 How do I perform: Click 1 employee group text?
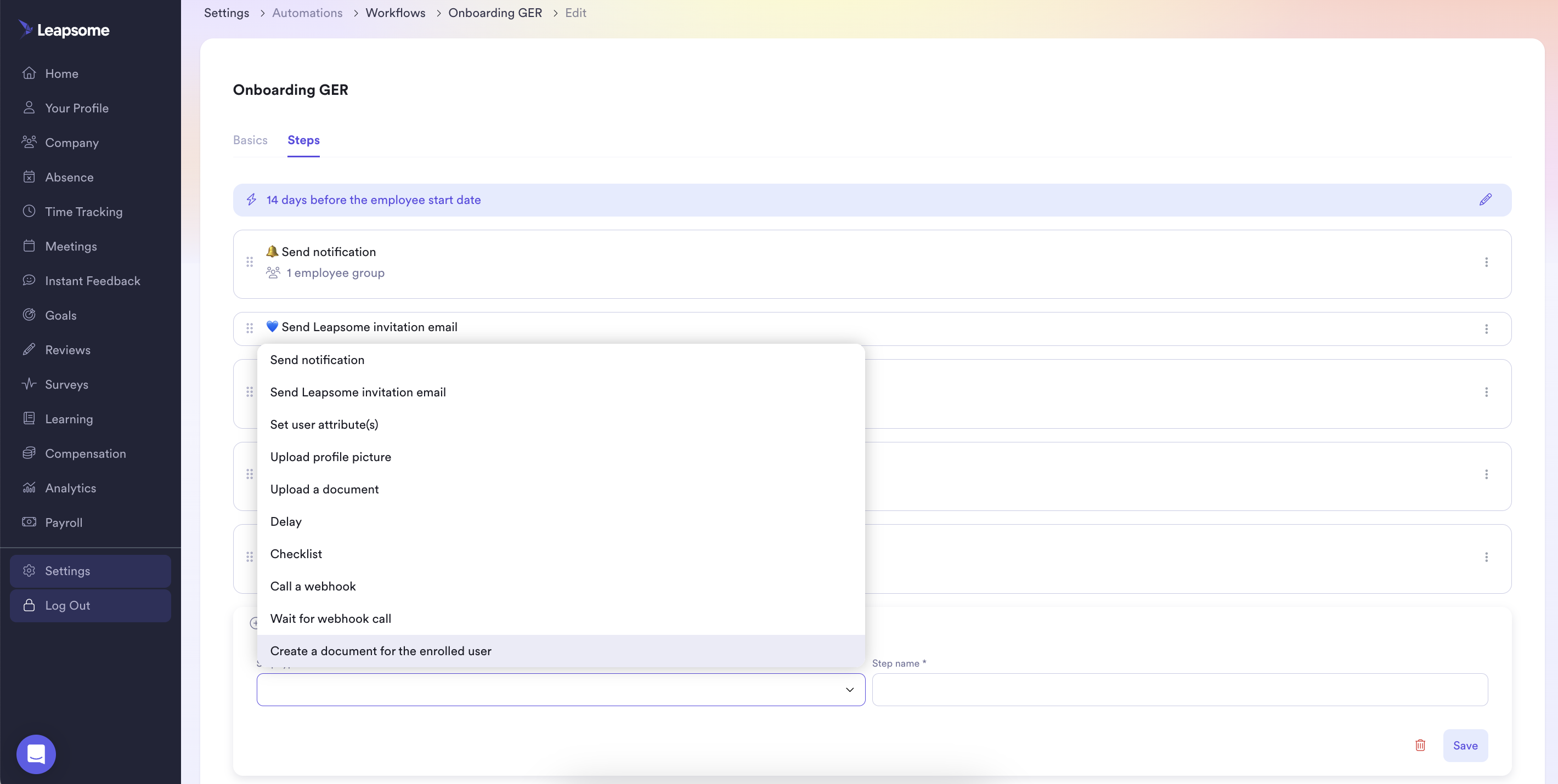[x=336, y=273]
